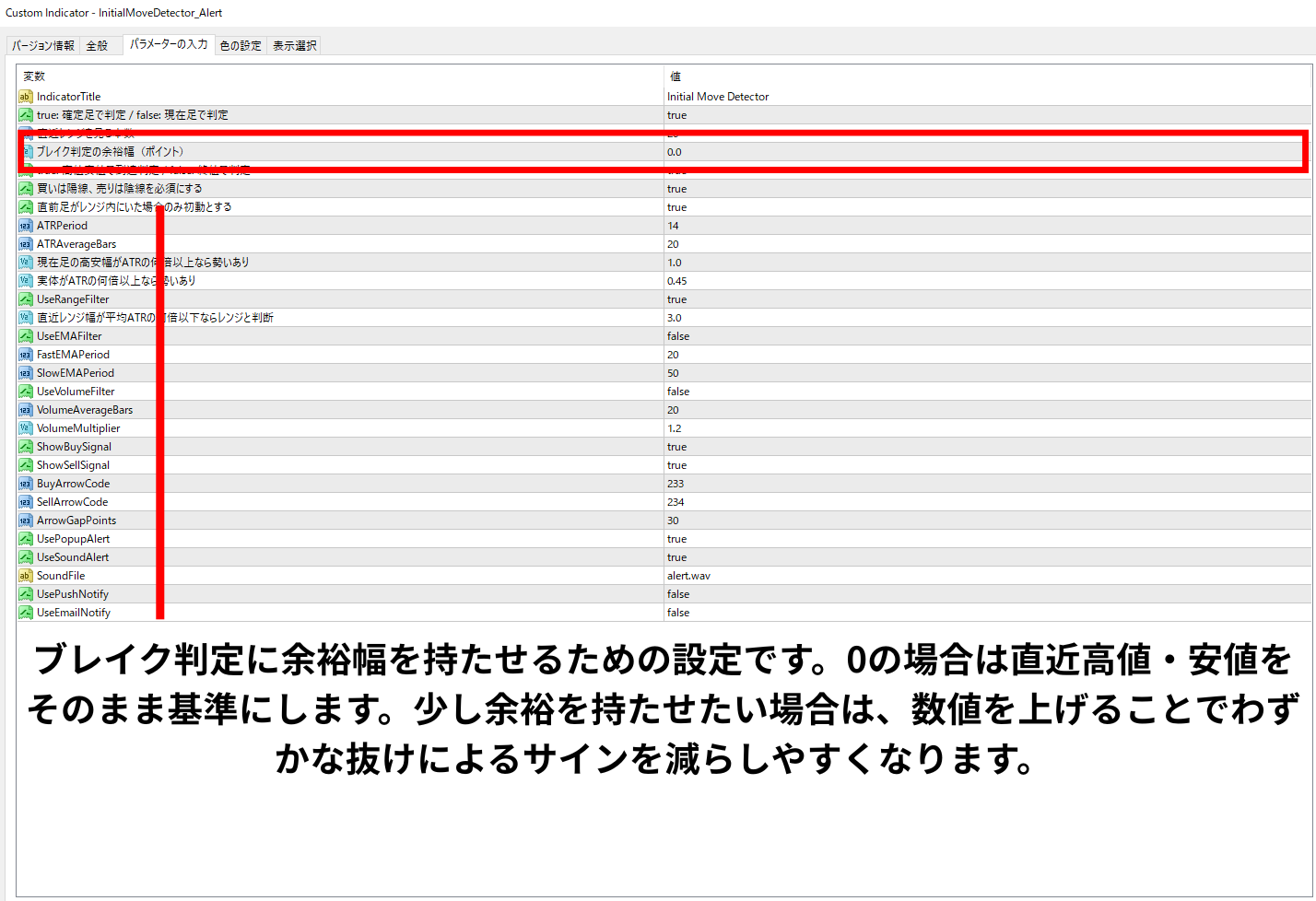This screenshot has height=901, width=1316.
Task: Click the SoundFile string type icon
Action: tap(26, 576)
